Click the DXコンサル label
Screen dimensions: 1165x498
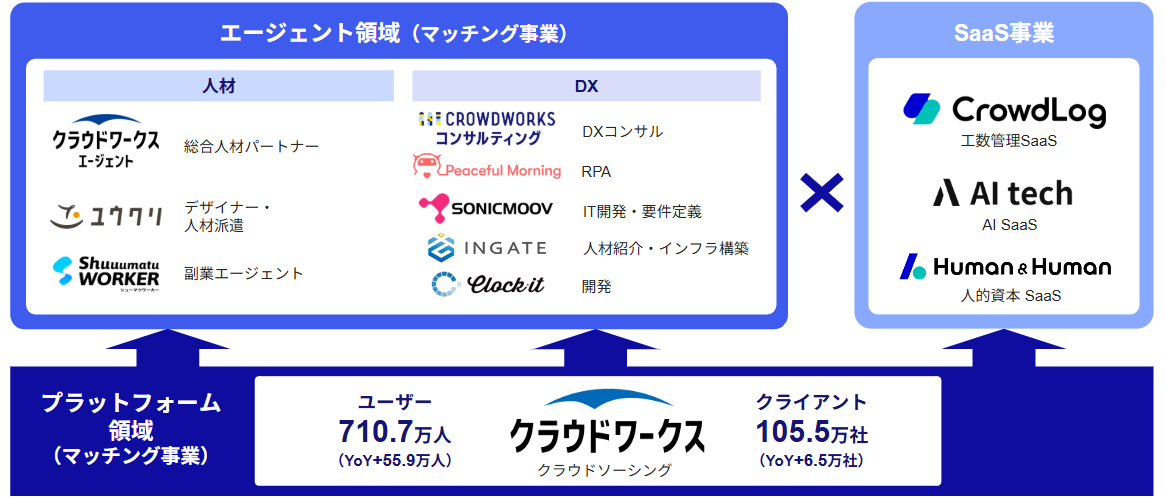pos(623,132)
